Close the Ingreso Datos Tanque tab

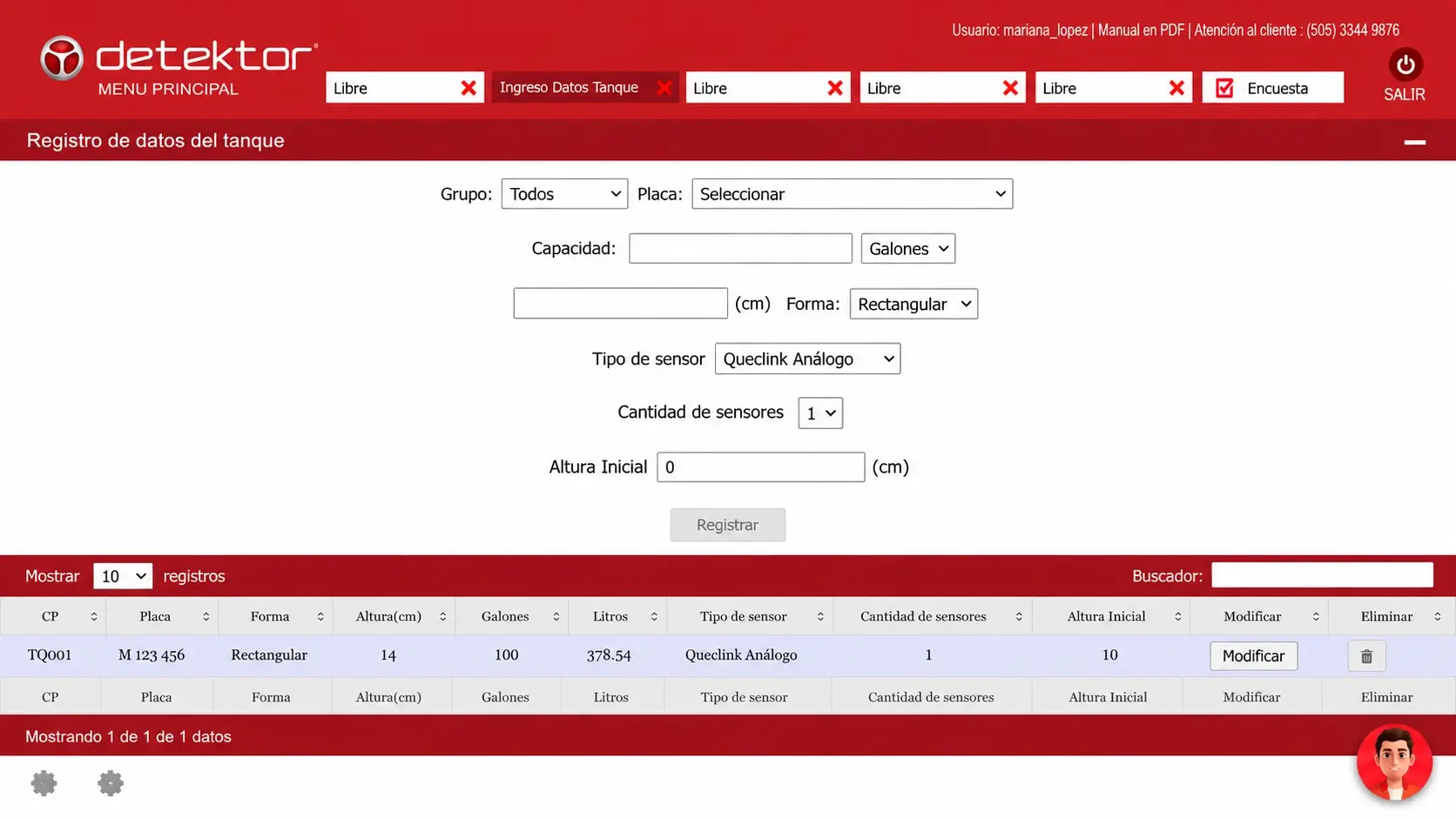664,88
